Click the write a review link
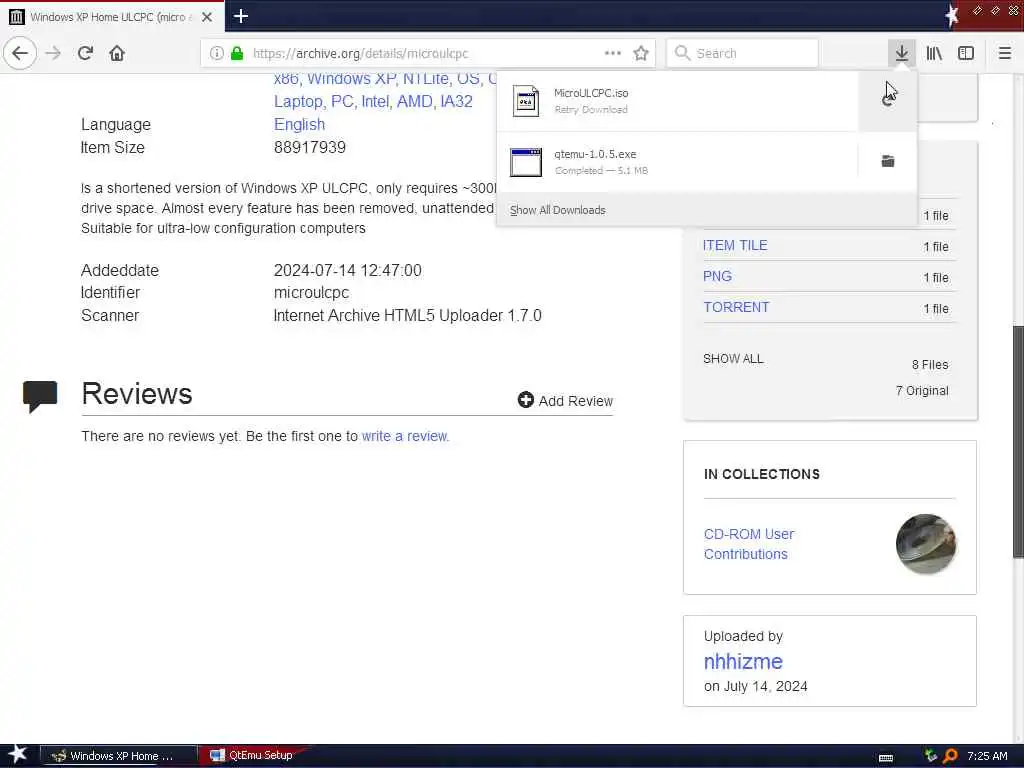 406,436
